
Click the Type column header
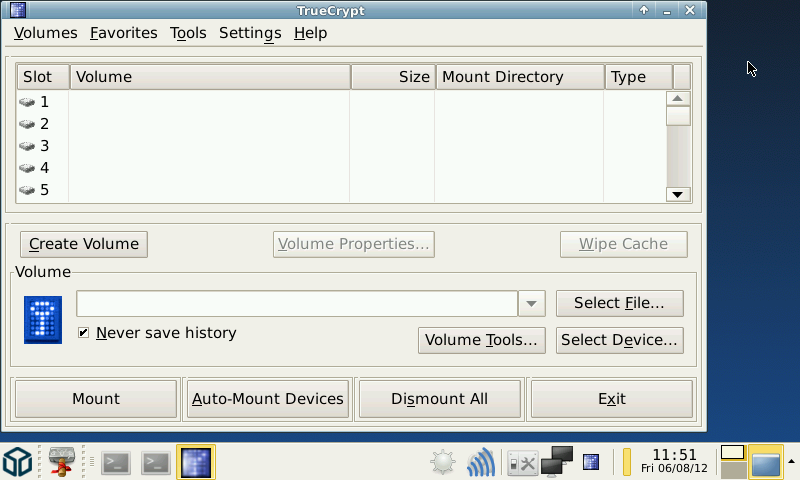coord(639,77)
